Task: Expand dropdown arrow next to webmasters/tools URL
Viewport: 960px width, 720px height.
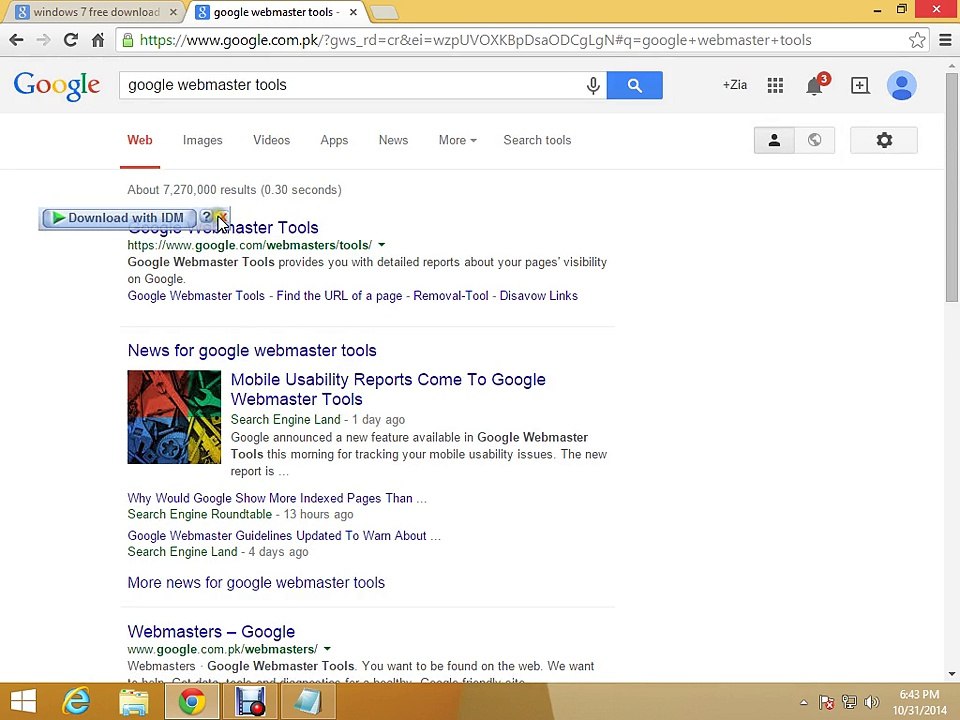Action: point(381,245)
